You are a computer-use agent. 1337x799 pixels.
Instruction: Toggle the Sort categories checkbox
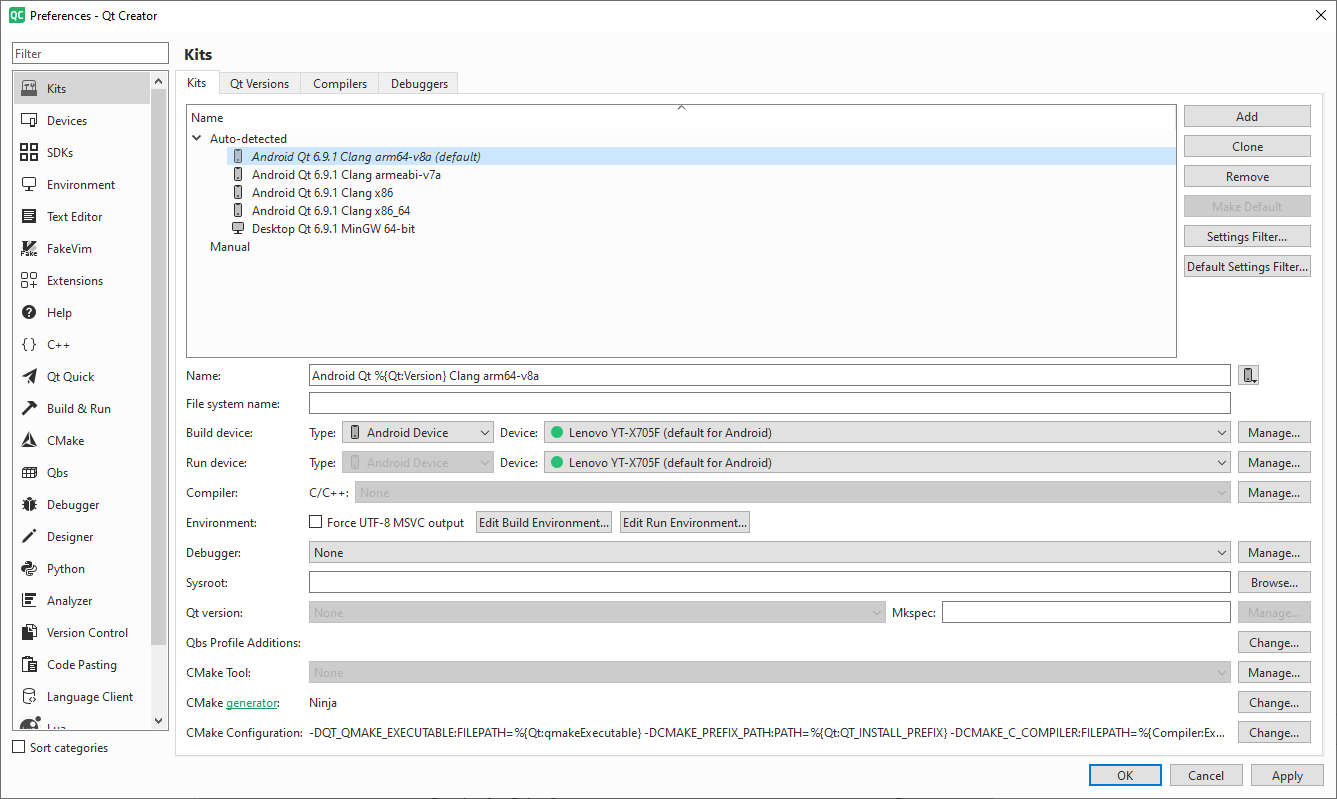pos(19,747)
